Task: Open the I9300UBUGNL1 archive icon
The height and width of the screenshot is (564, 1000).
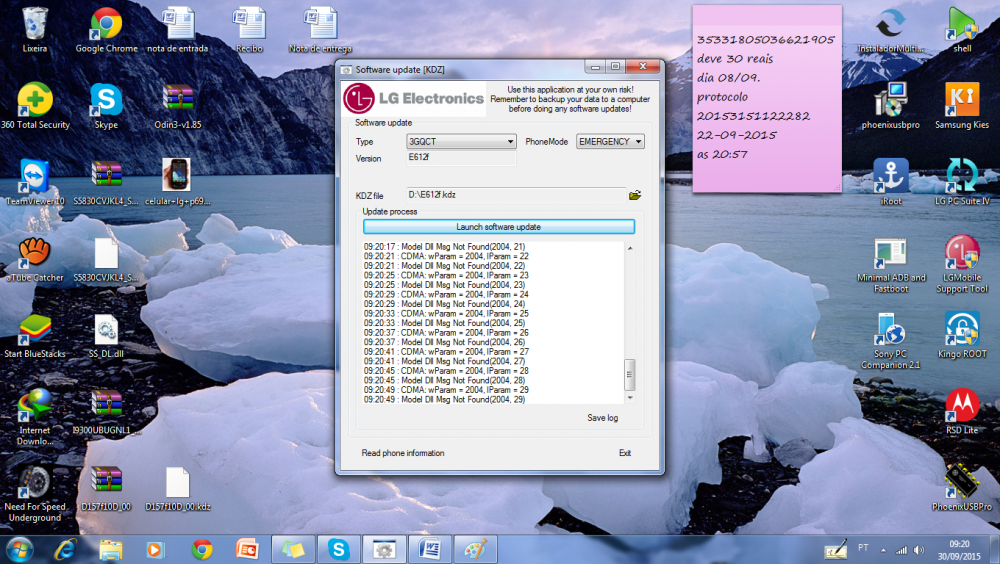Action: point(106,412)
